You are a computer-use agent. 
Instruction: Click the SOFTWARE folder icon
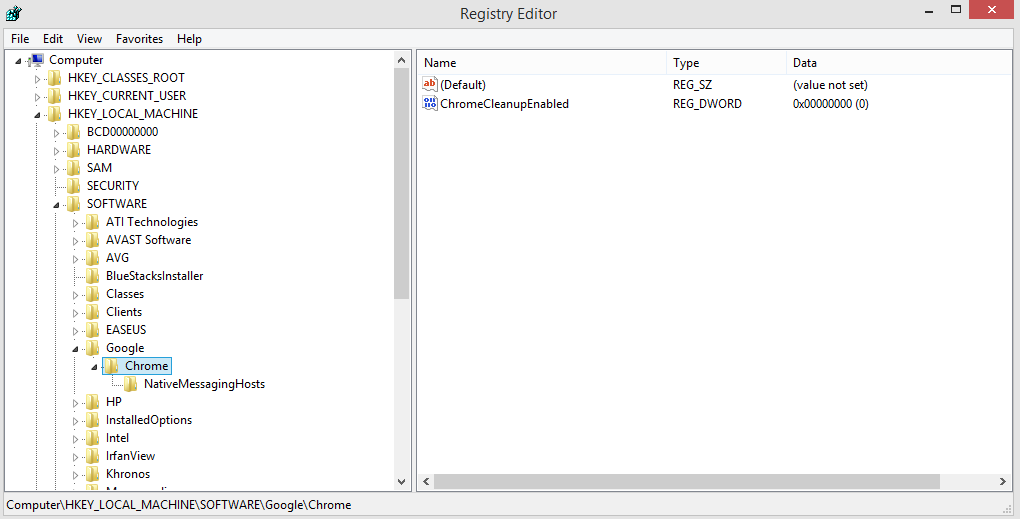point(74,204)
